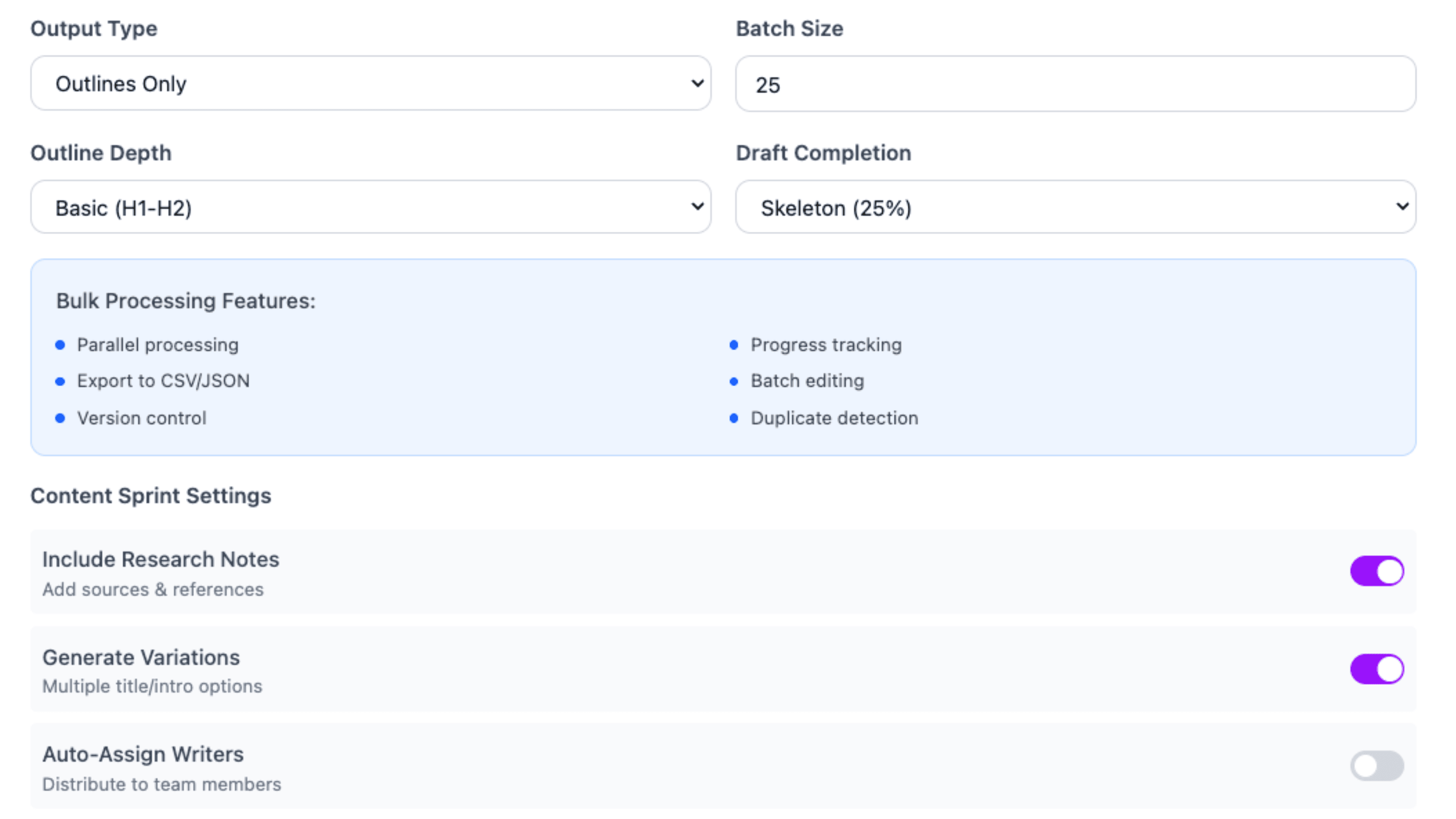This screenshot has height=819, width=1456.
Task: Click the Progress tracking feature entry
Action: click(x=826, y=345)
